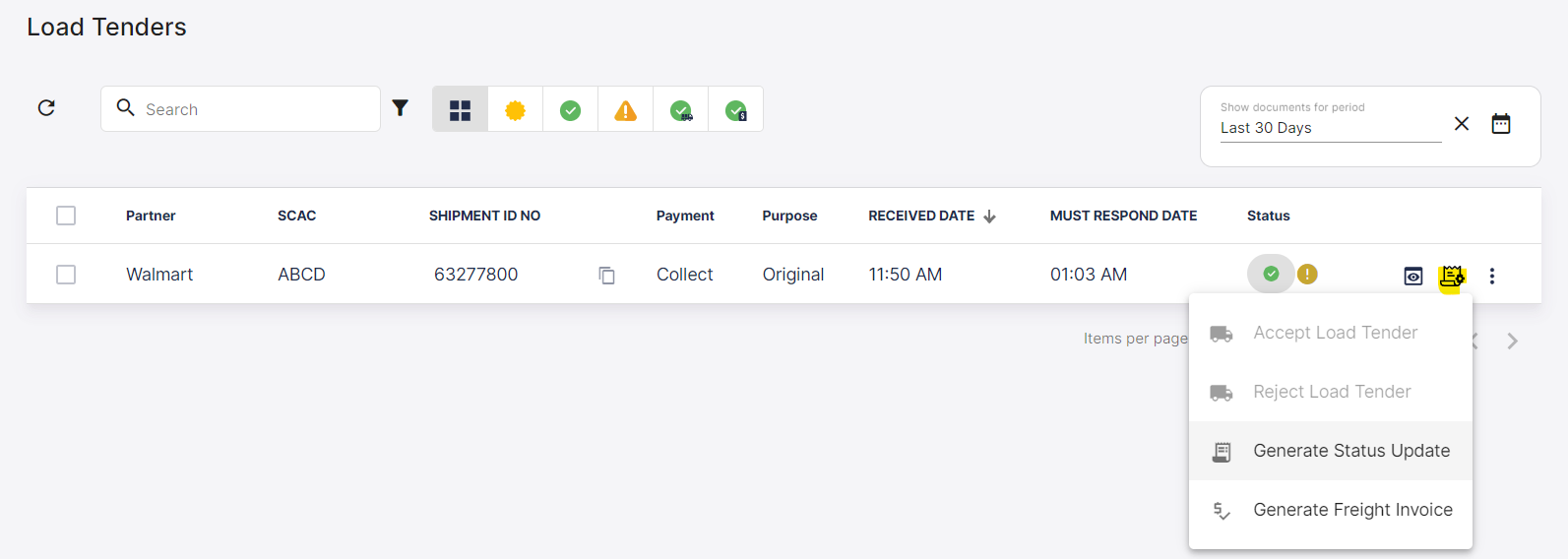Copy shipment ID 63277800
Screen dimensions: 1568x559
607,276
